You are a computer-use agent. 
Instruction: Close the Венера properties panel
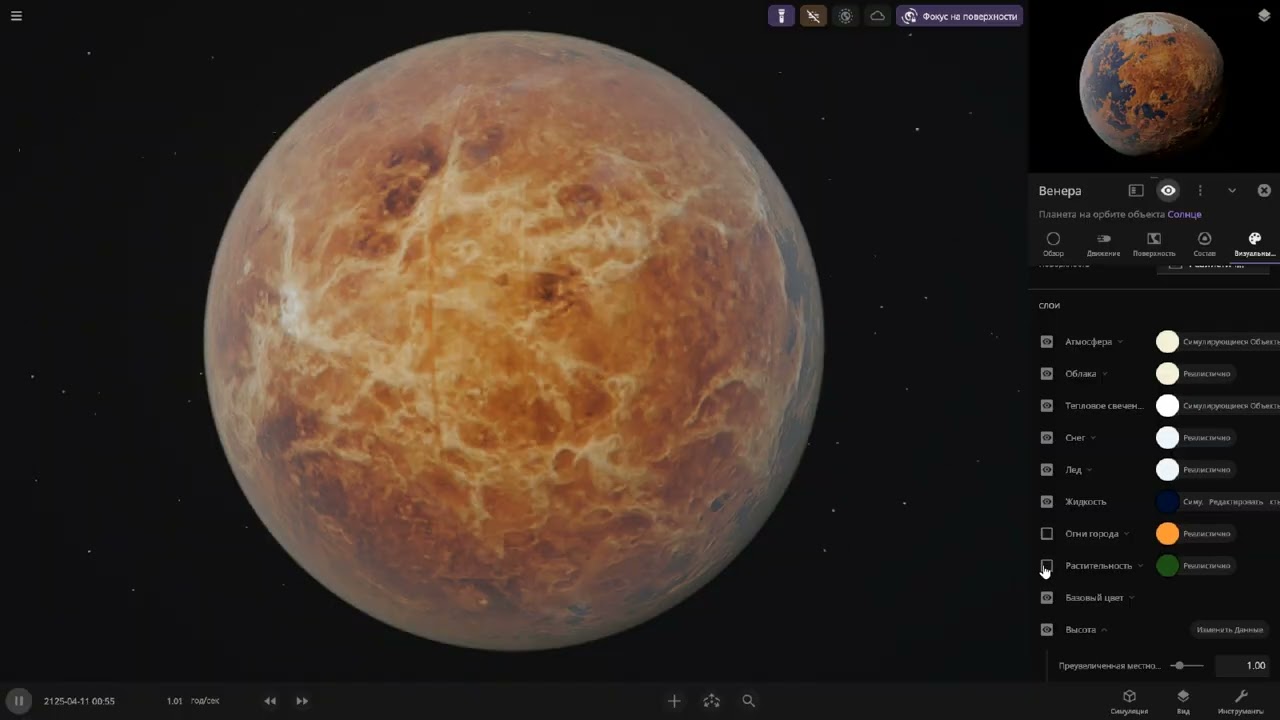(1264, 190)
